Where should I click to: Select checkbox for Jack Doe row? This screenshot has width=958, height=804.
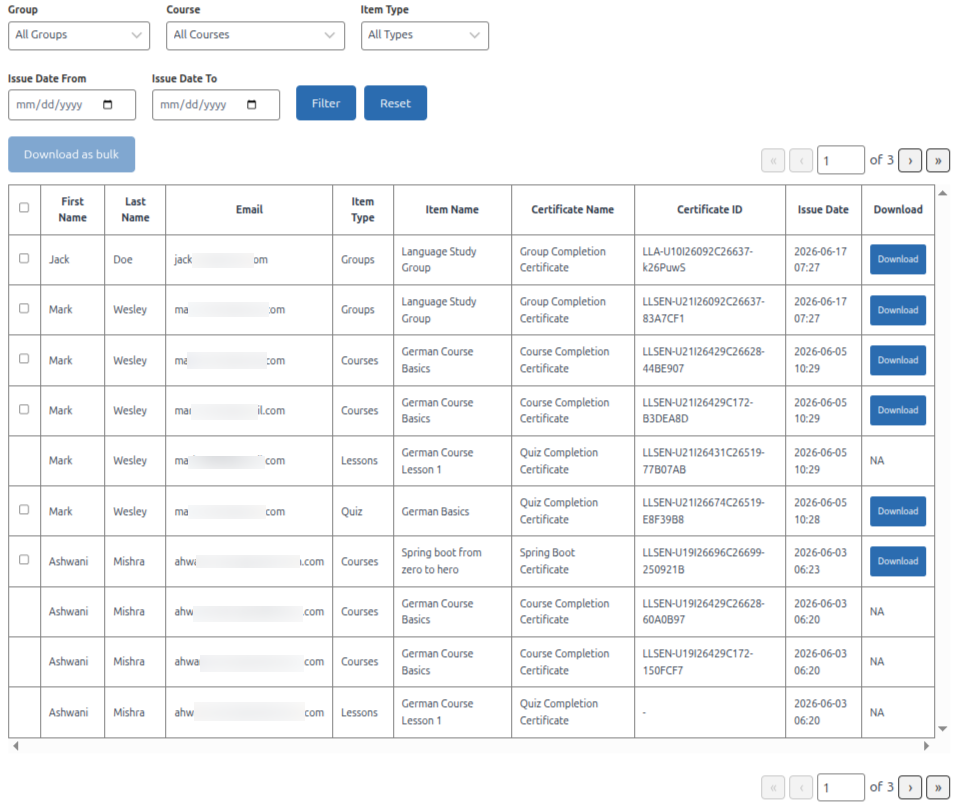[x=24, y=258]
